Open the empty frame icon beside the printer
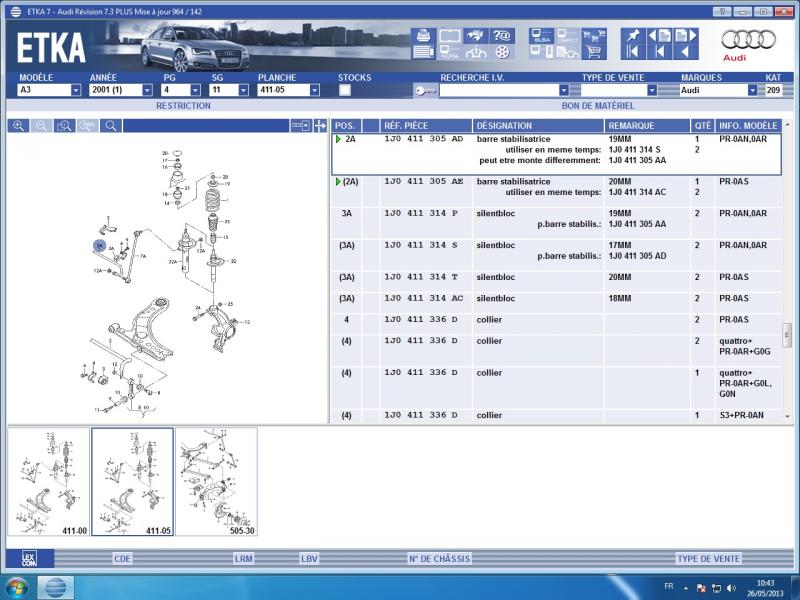Screen dimensions: 800x600 (449, 36)
